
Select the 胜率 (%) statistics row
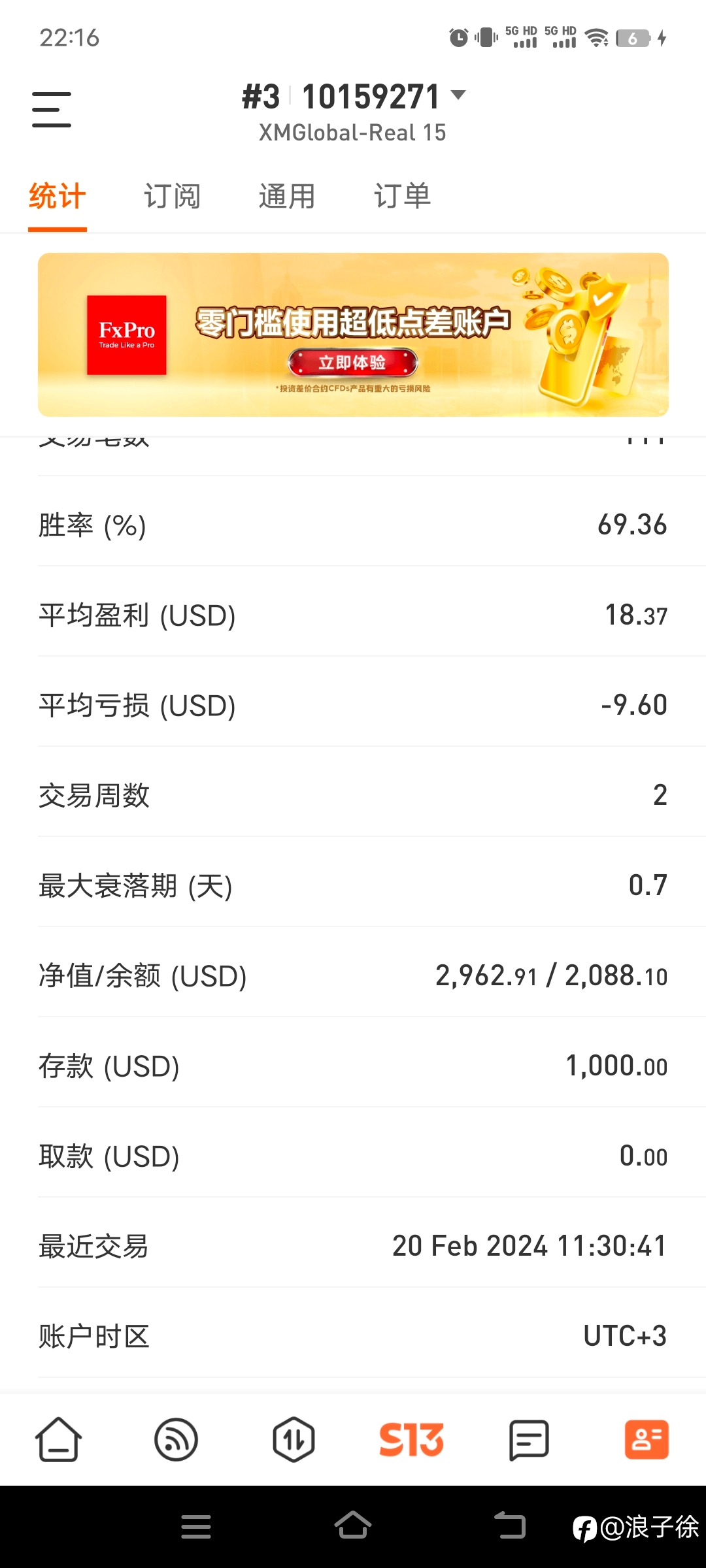tap(353, 525)
